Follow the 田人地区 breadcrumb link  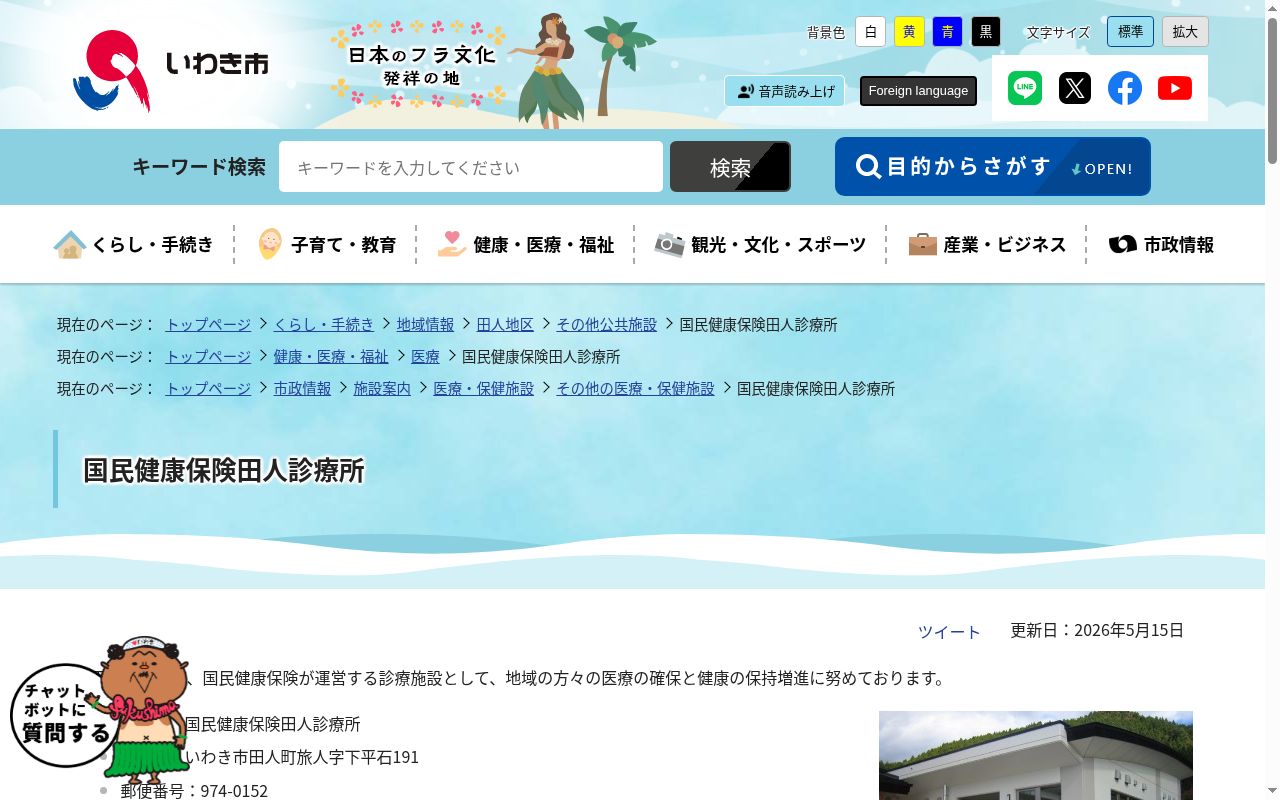coord(505,324)
